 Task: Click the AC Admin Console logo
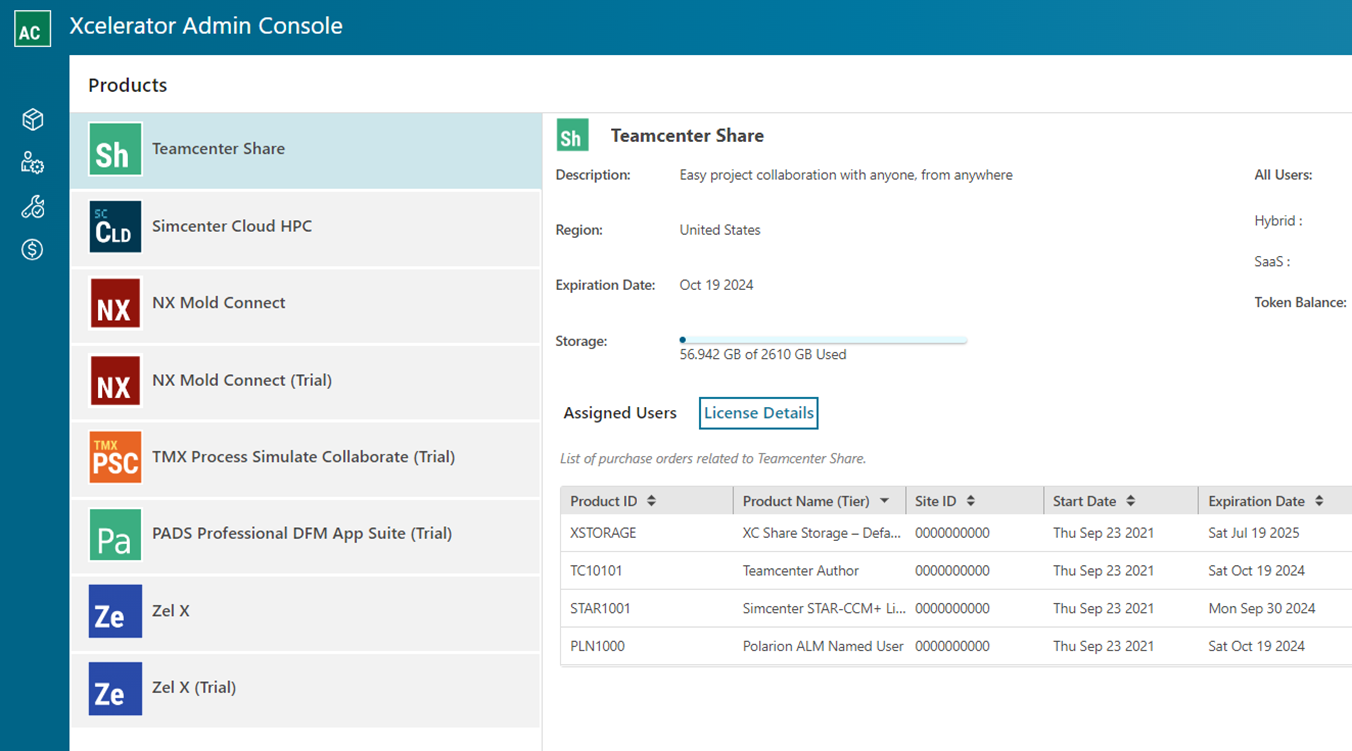tap(31, 28)
